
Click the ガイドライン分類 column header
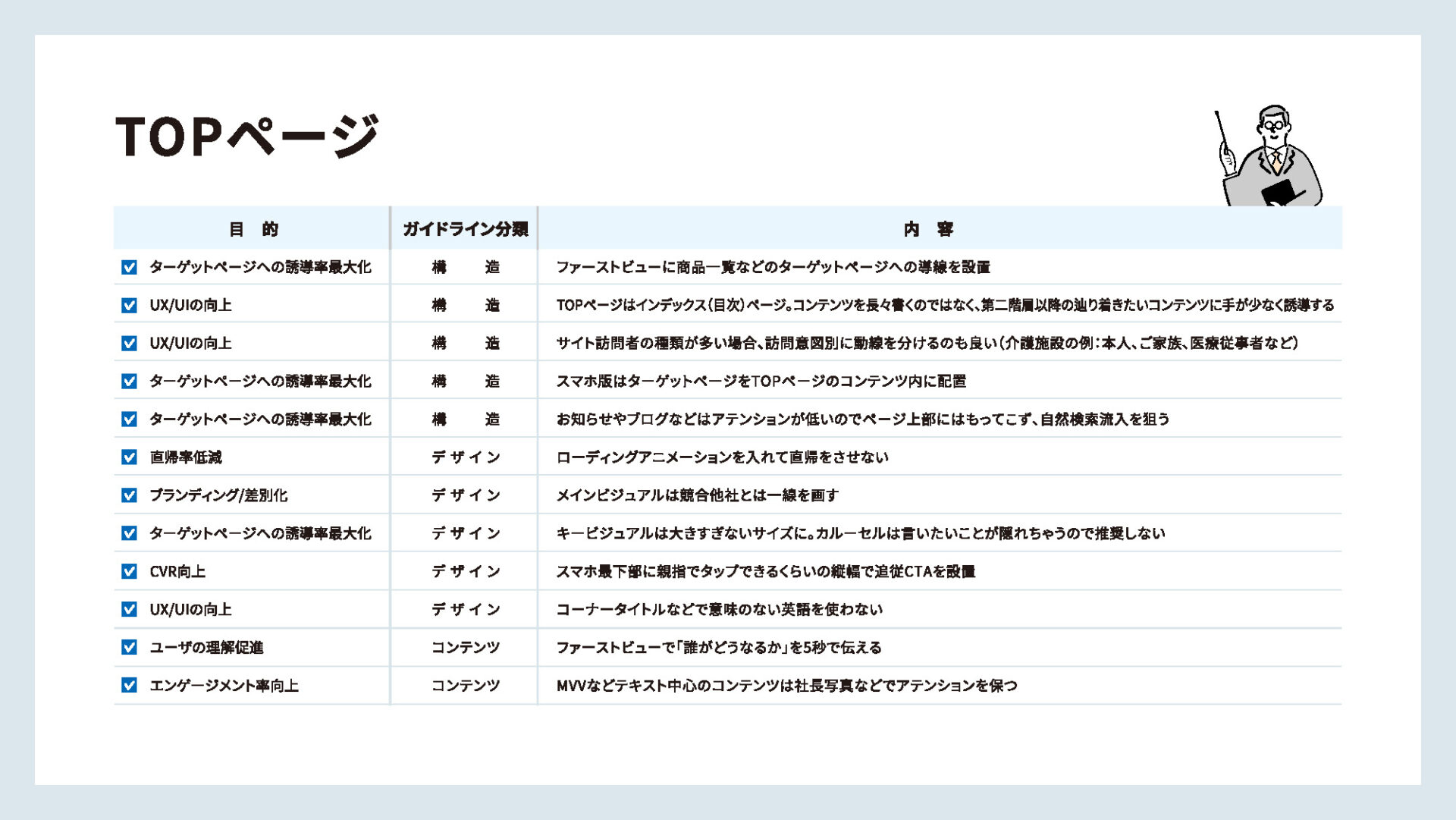pos(465,228)
